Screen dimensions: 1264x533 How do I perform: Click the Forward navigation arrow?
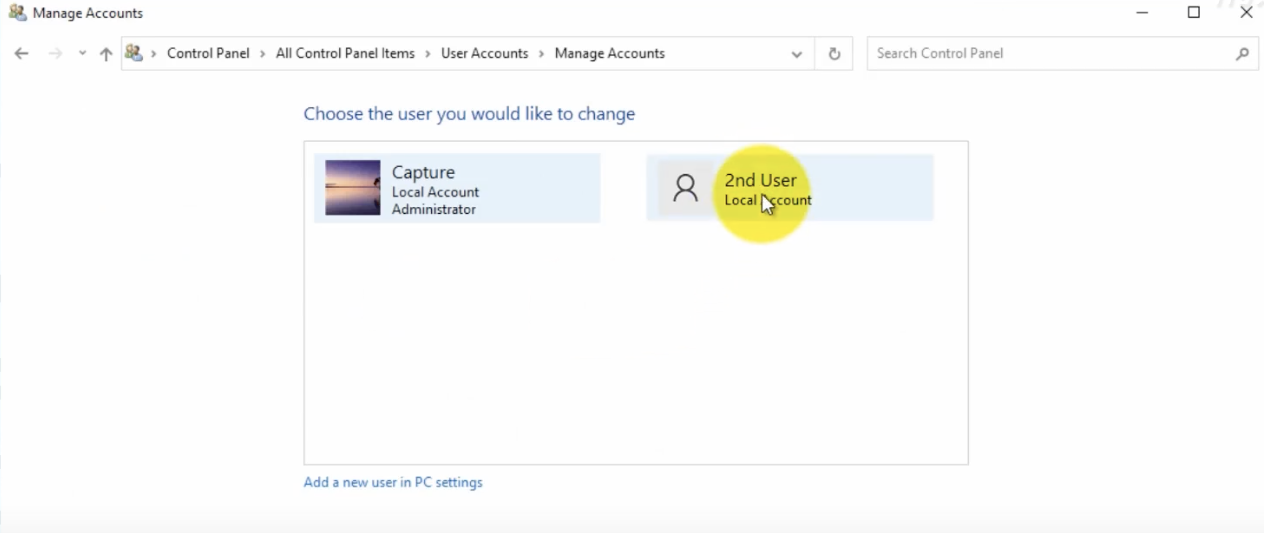point(56,54)
